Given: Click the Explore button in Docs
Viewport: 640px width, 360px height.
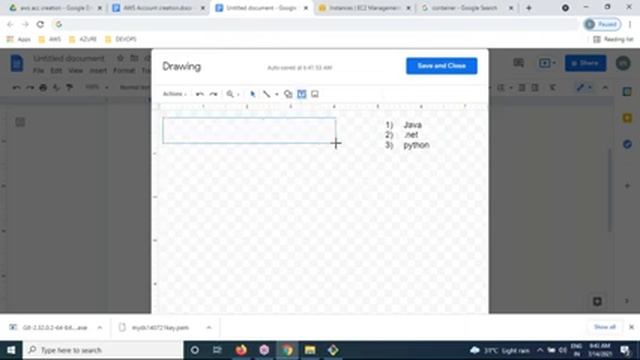Looking at the screenshot, I should [x=597, y=301].
